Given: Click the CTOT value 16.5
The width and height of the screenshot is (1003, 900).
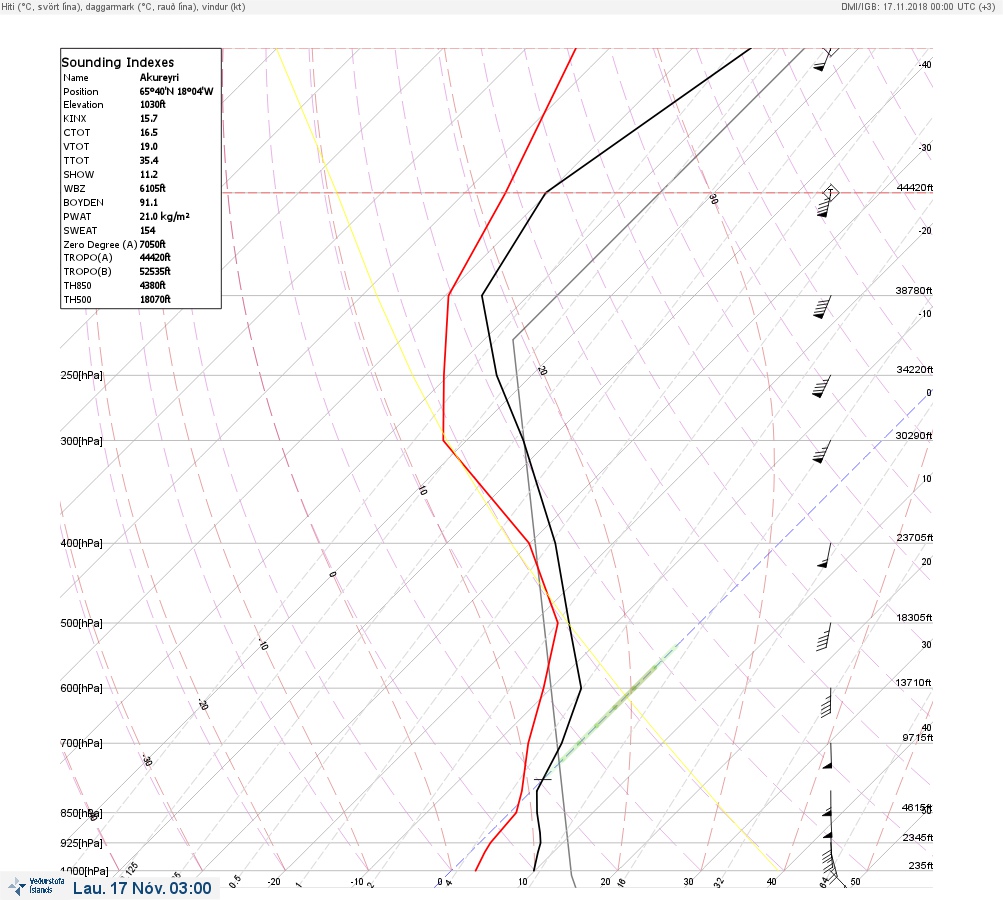Looking at the screenshot, I should pyautogui.click(x=148, y=132).
